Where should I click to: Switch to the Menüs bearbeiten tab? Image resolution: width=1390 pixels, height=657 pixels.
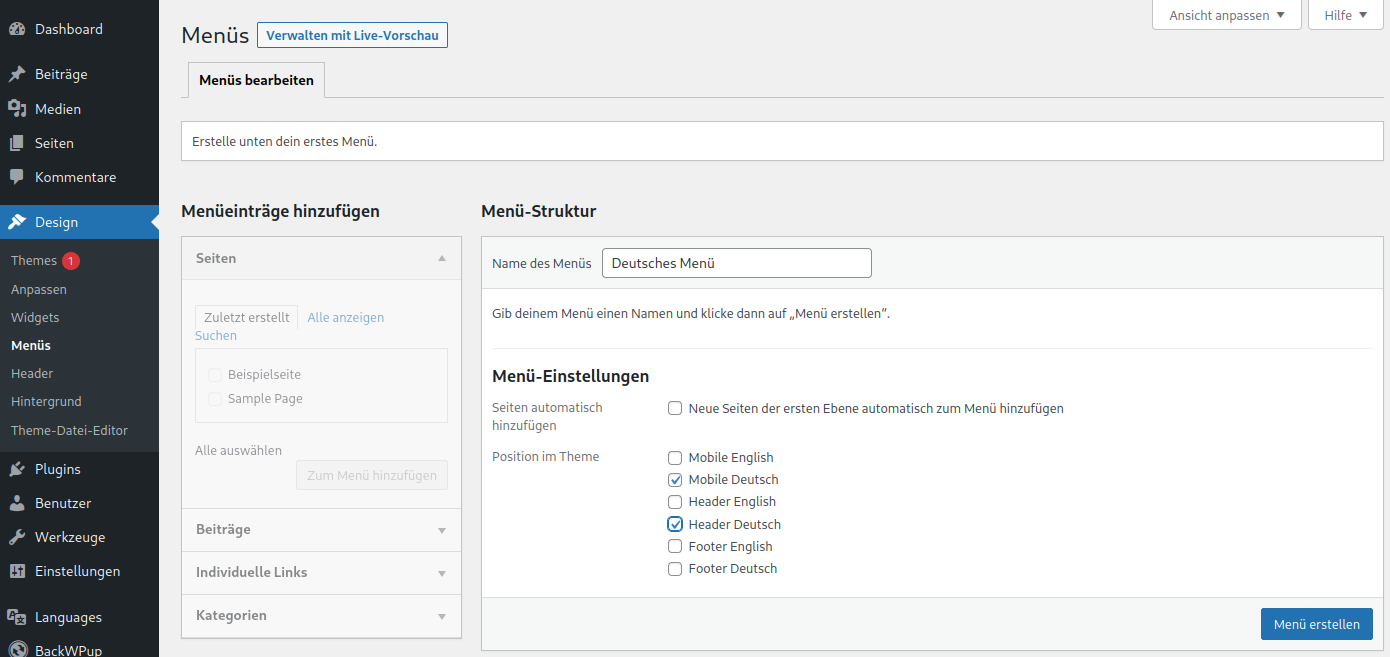[x=256, y=80]
